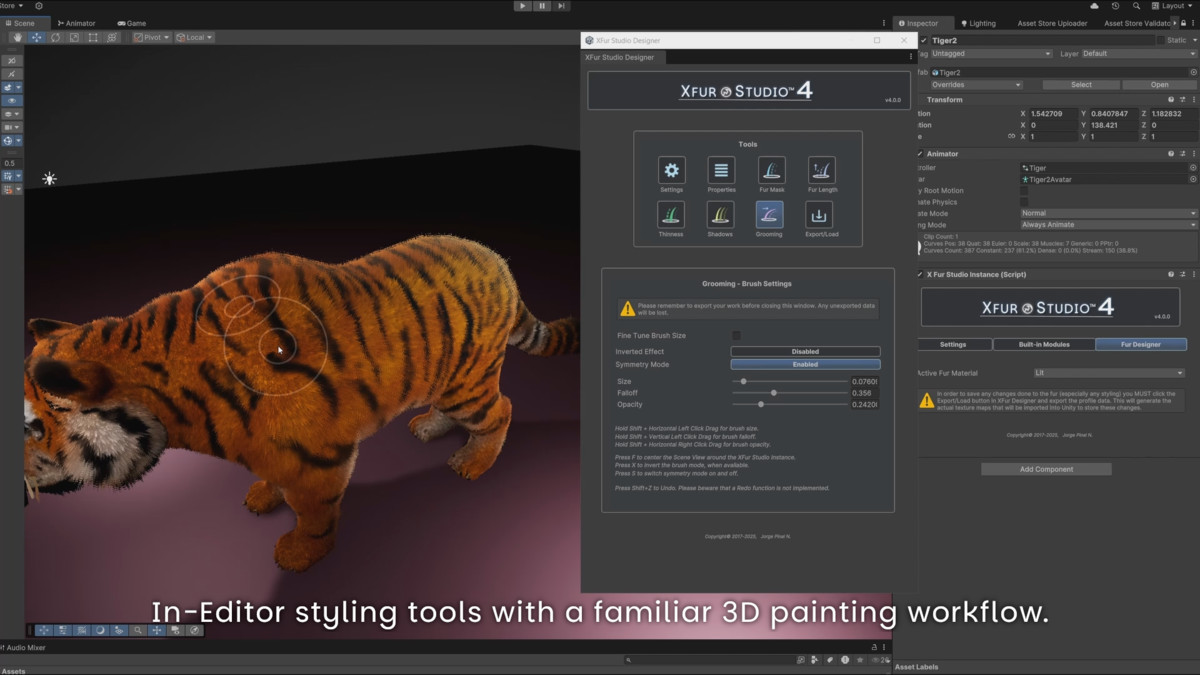Image resolution: width=1200 pixels, height=675 pixels.
Task: Select the Shadows painting tool
Action: point(720,214)
